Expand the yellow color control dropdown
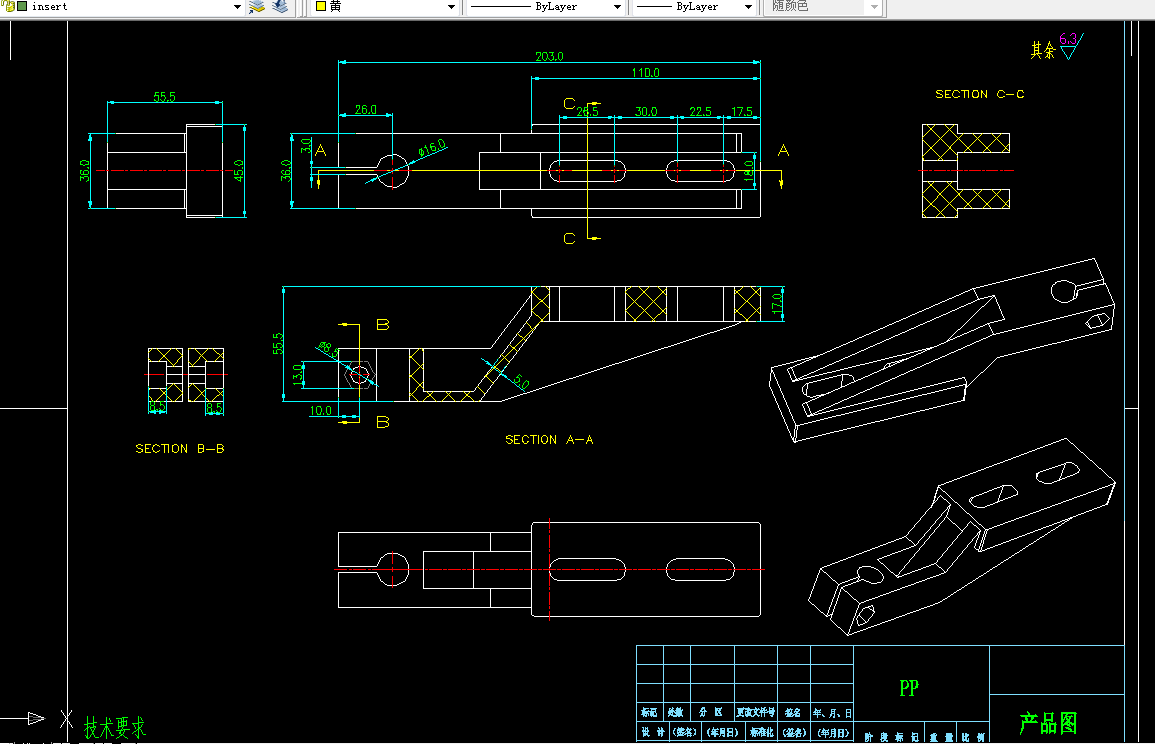Viewport: 1155px width, 744px height. pyautogui.click(x=452, y=7)
